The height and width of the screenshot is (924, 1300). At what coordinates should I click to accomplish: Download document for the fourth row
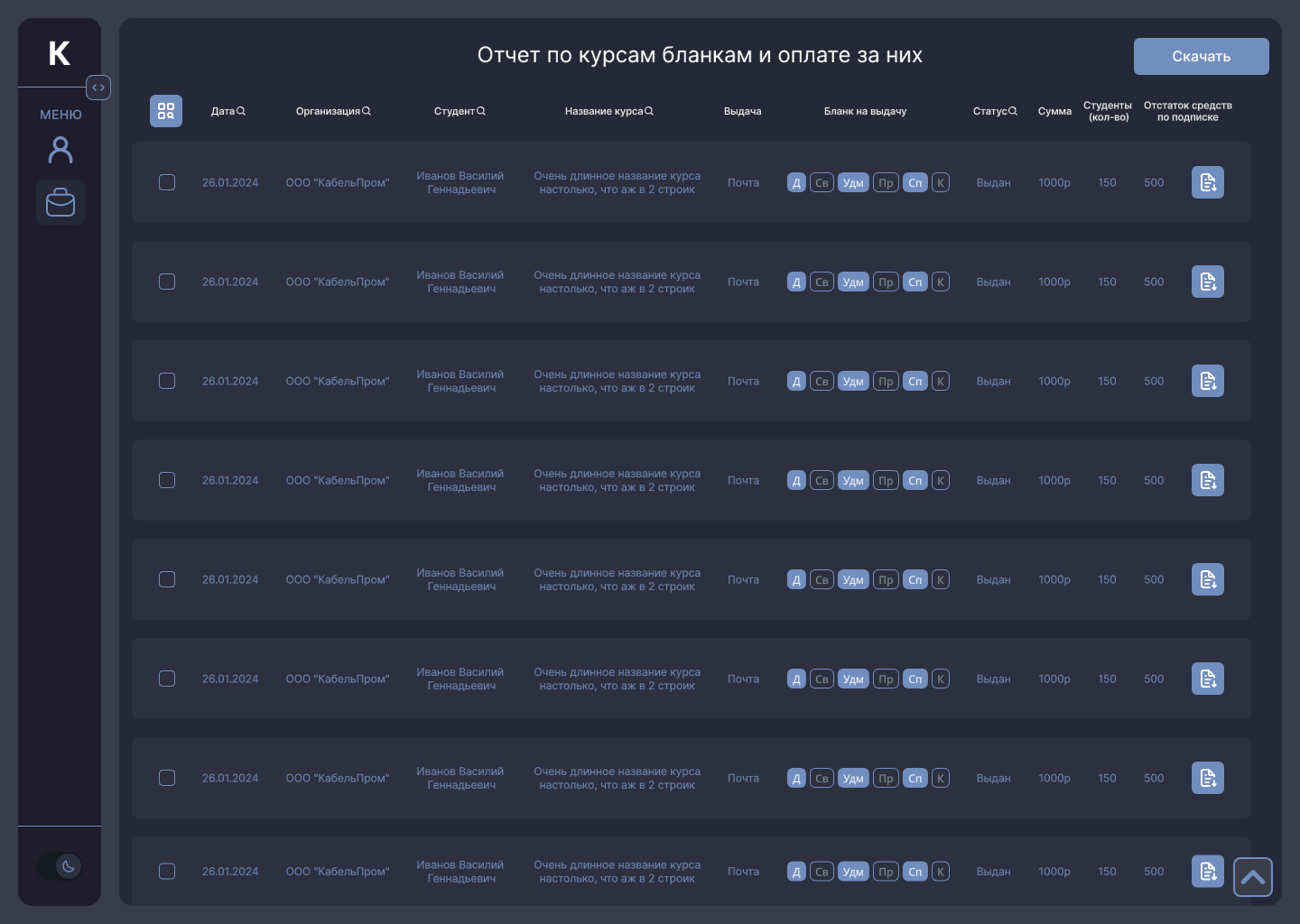click(x=1207, y=480)
